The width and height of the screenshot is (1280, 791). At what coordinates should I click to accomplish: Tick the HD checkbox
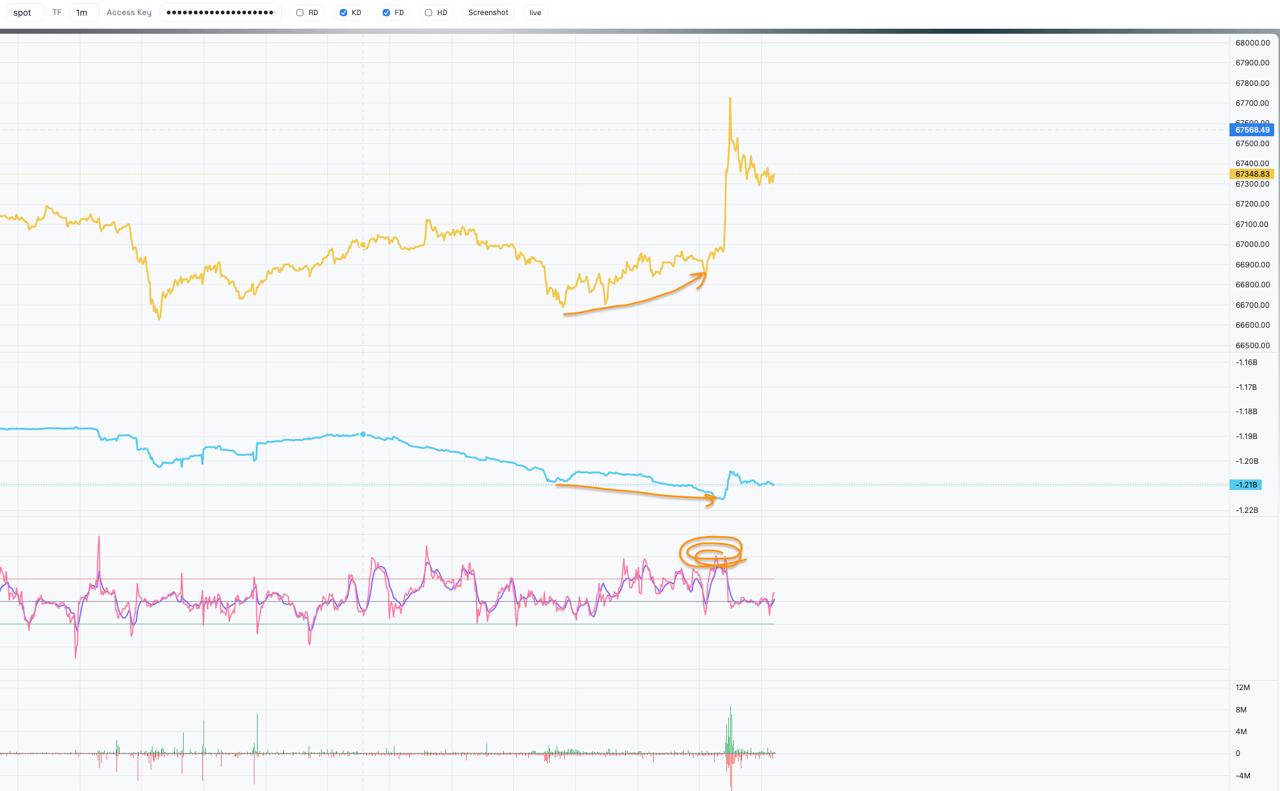pos(429,13)
